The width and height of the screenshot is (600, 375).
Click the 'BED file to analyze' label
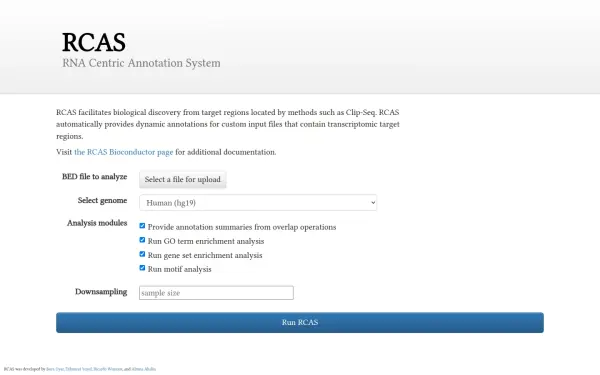[95, 176]
